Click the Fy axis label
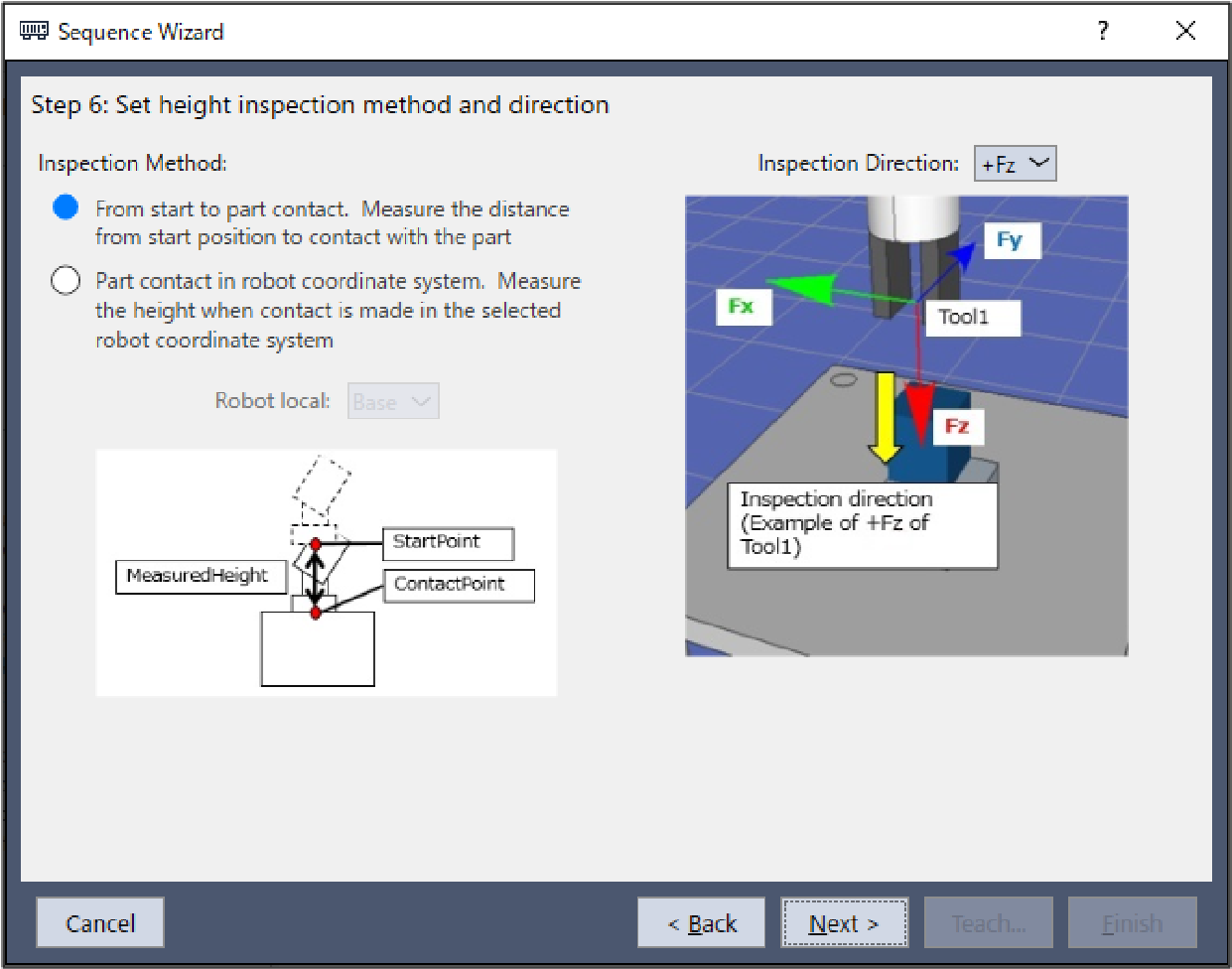Viewport: 1232px width, 969px height. coord(1010,240)
